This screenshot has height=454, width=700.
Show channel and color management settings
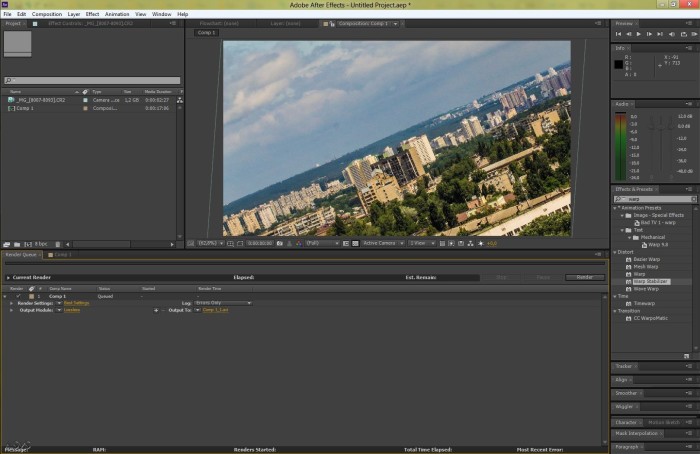coord(299,243)
